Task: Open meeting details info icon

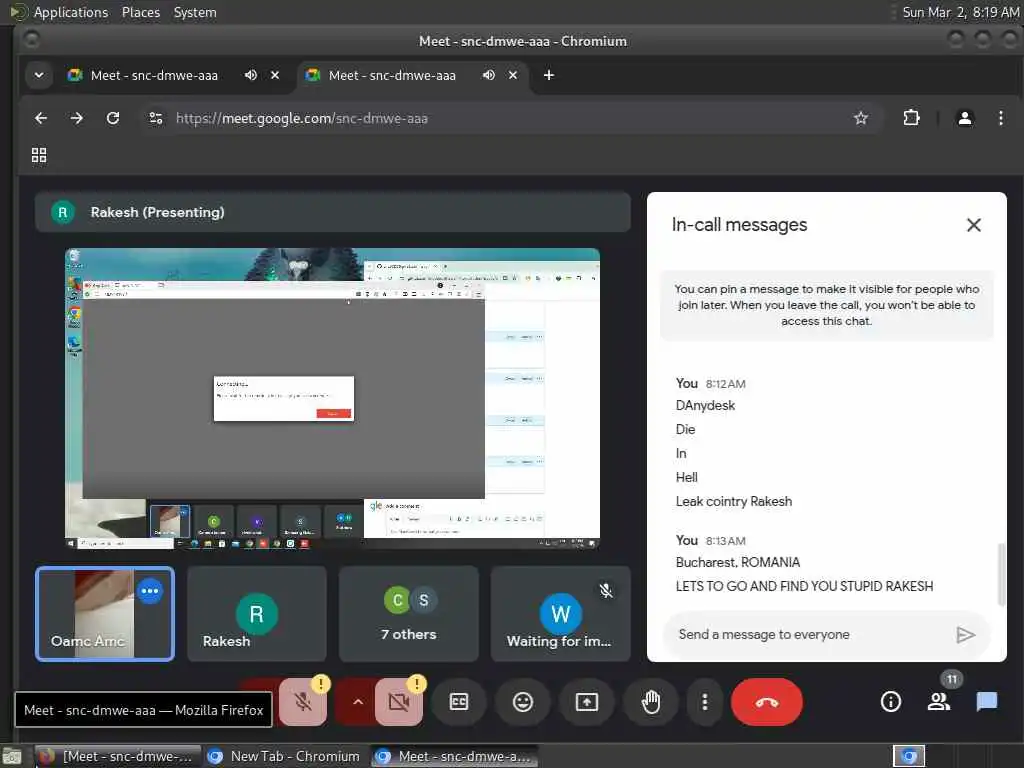Action: click(891, 702)
